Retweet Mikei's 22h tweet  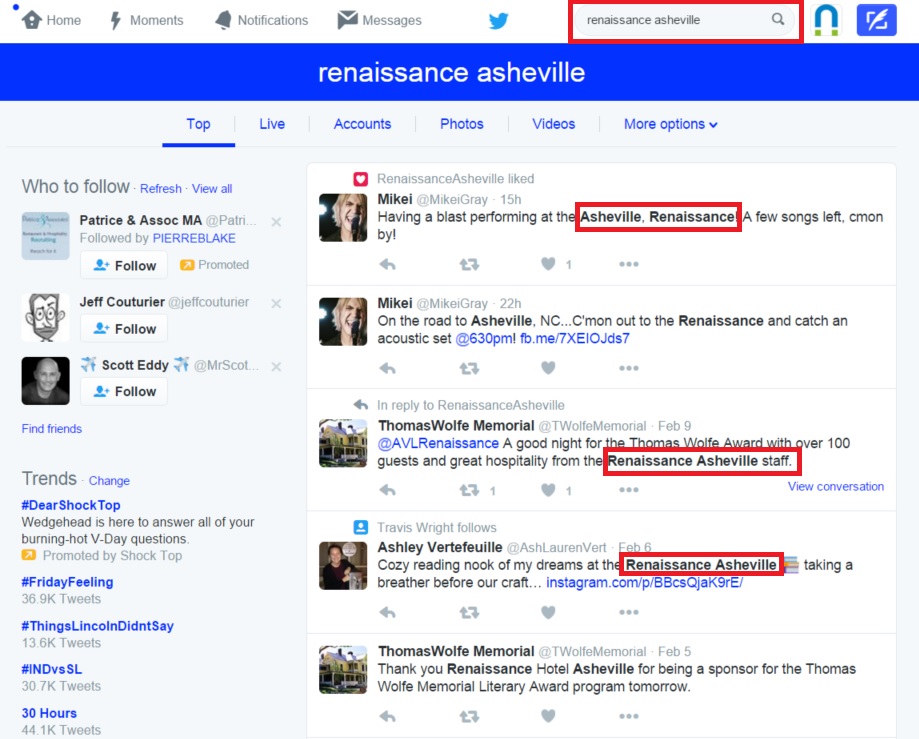point(469,368)
